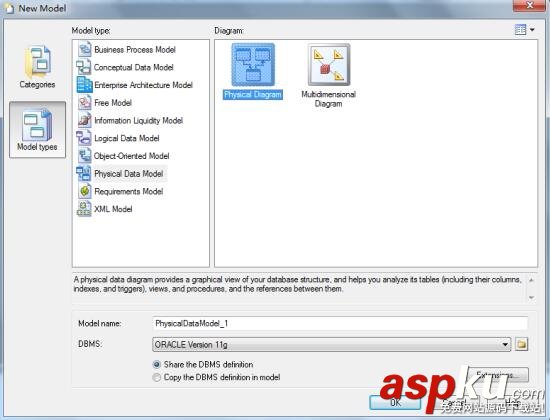Select the Physical Diagram thumbnail
The image size is (550, 420).
(x=253, y=65)
